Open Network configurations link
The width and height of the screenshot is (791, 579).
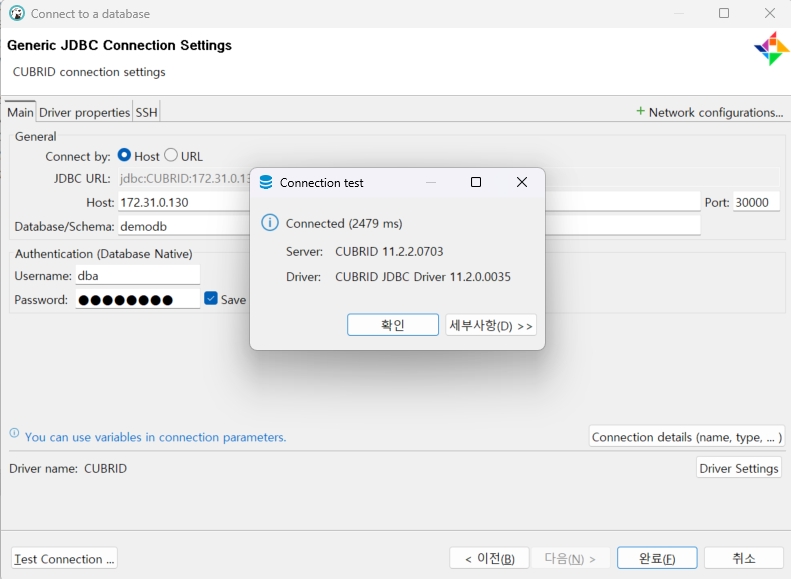(715, 112)
